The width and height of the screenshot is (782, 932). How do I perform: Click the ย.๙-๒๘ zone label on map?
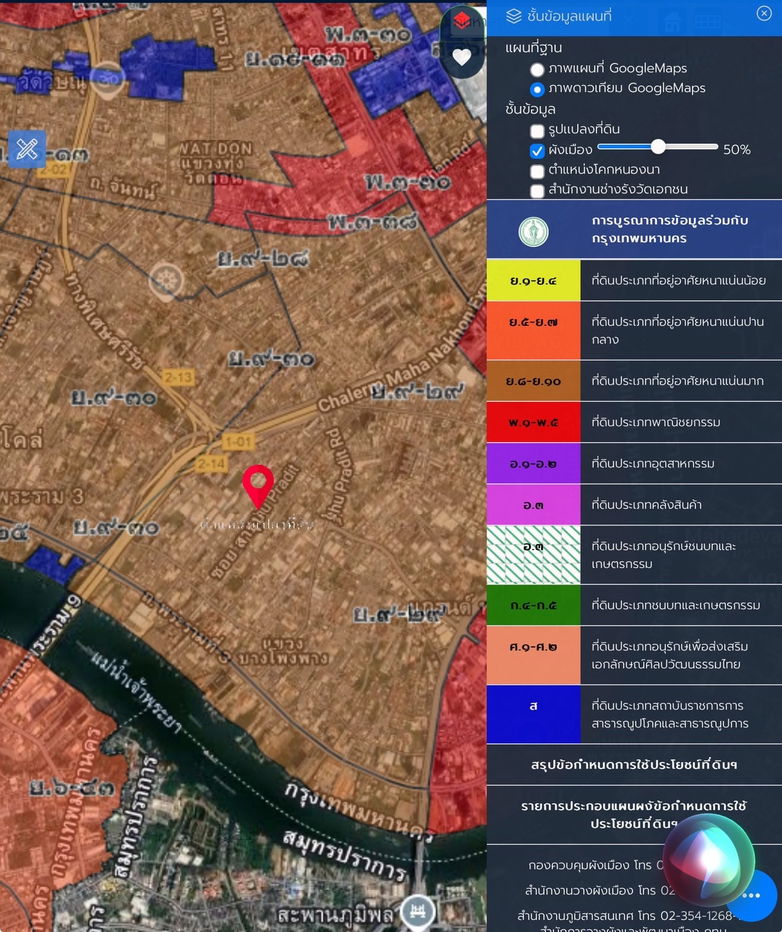(x=263, y=259)
